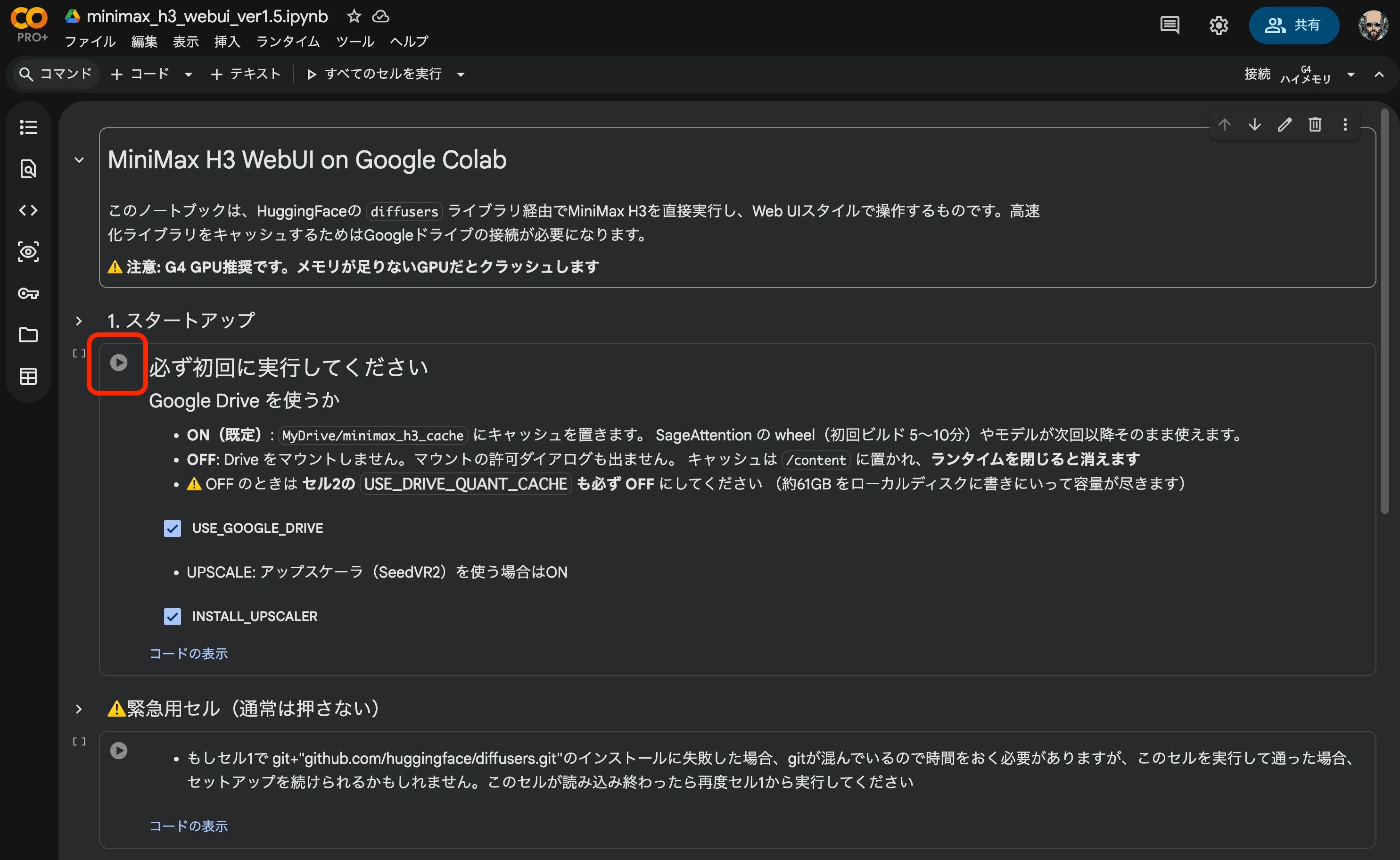
Task: Click the 必ず初回に実行してください heading text
Action: pyautogui.click(x=288, y=367)
